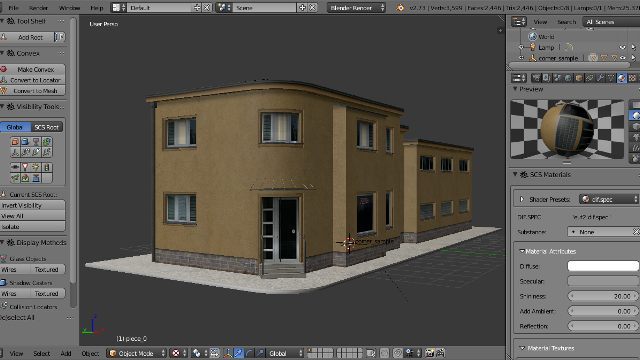The height and width of the screenshot is (360, 640).
Task: Open the Data properties tab icon
Action: (611, 78)
